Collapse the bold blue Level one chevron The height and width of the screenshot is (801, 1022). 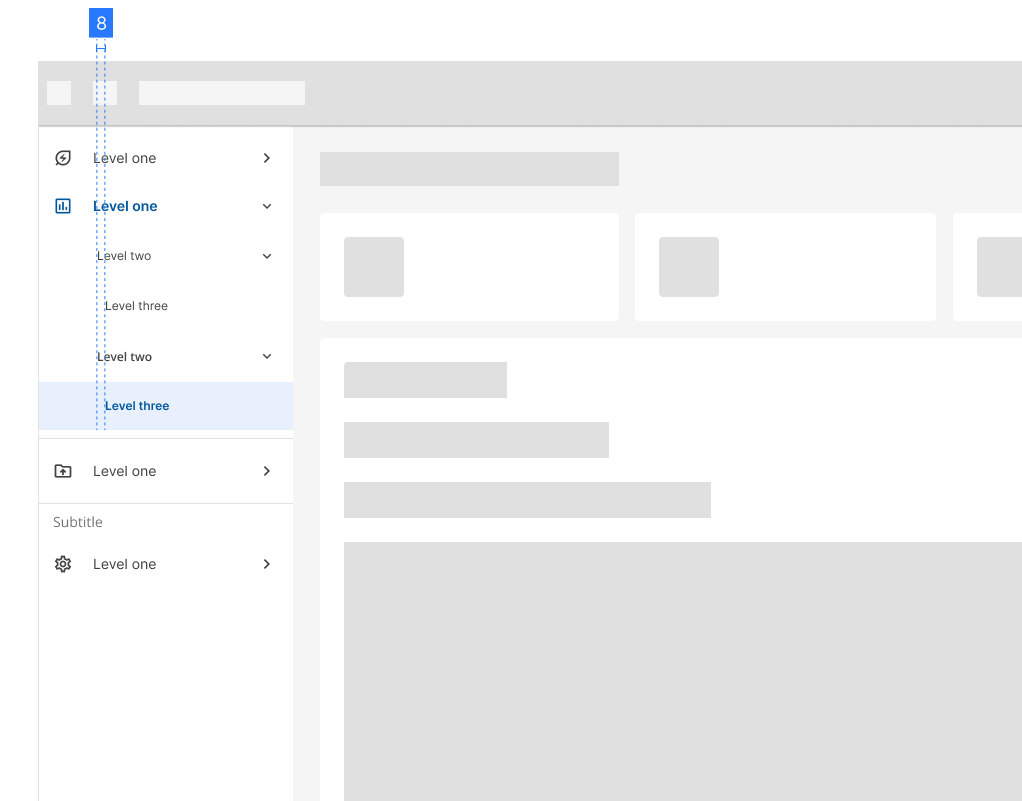click(267, 206)
